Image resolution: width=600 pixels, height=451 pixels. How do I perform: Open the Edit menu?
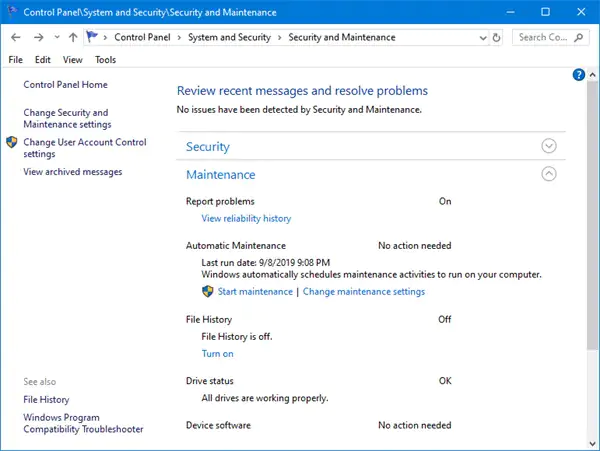pyautogui.click(x=42, y=60)
